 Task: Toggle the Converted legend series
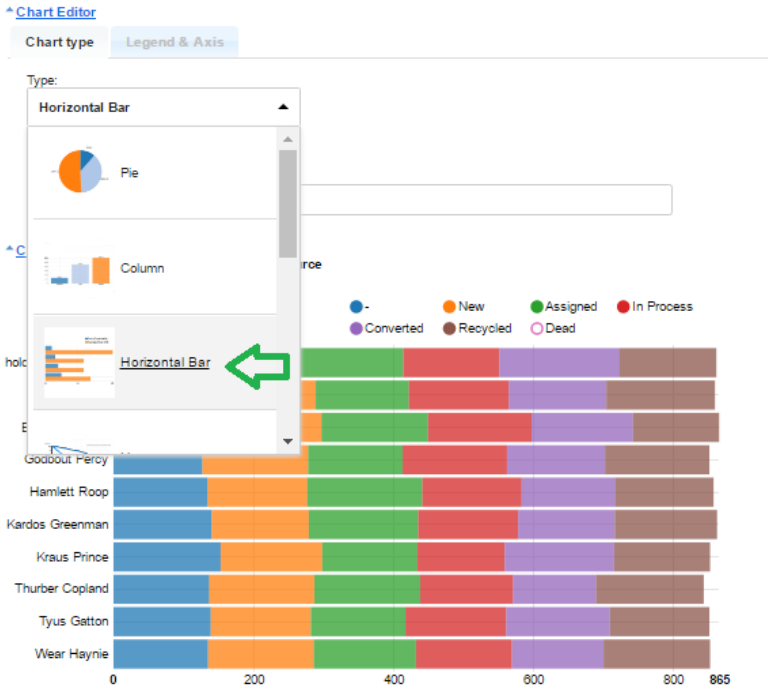point(386,328)
